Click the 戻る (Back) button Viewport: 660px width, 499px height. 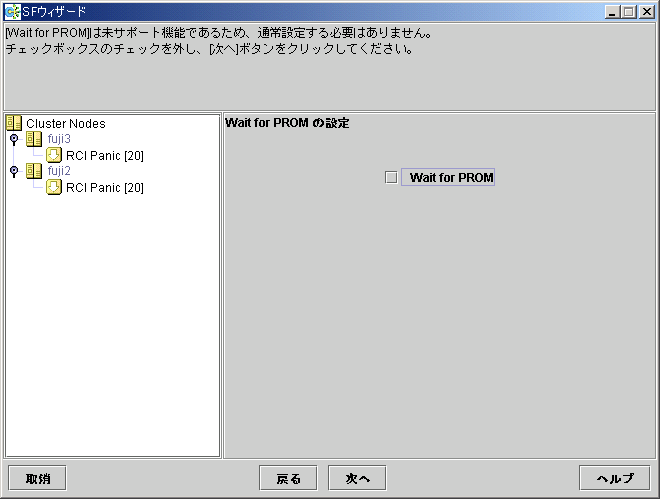click(x=288, y=478)
